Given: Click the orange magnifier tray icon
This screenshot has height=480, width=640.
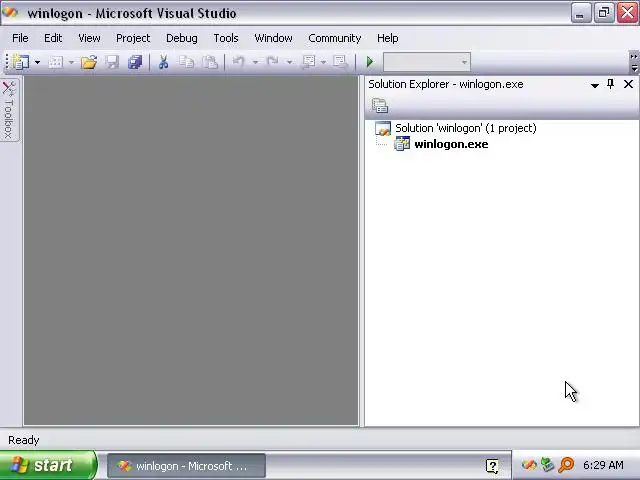Looking at the screenshot, I should coord(566,465).
